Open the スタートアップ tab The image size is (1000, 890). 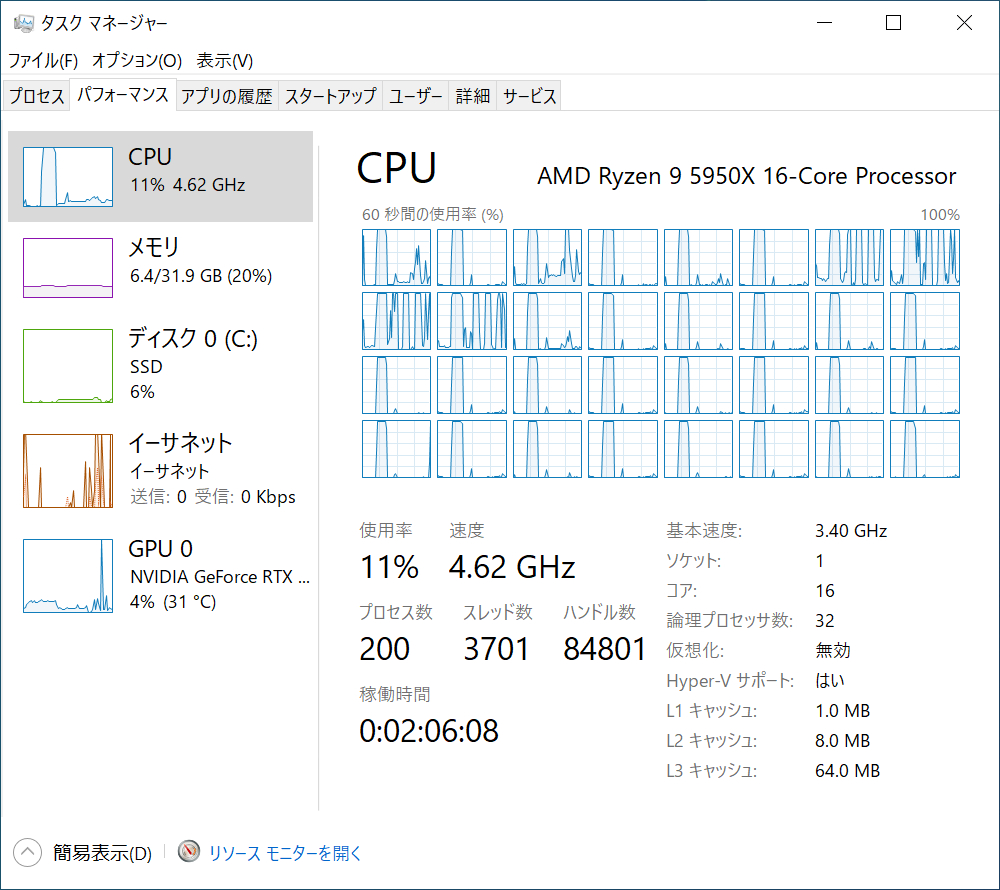[x=330, y=96]
